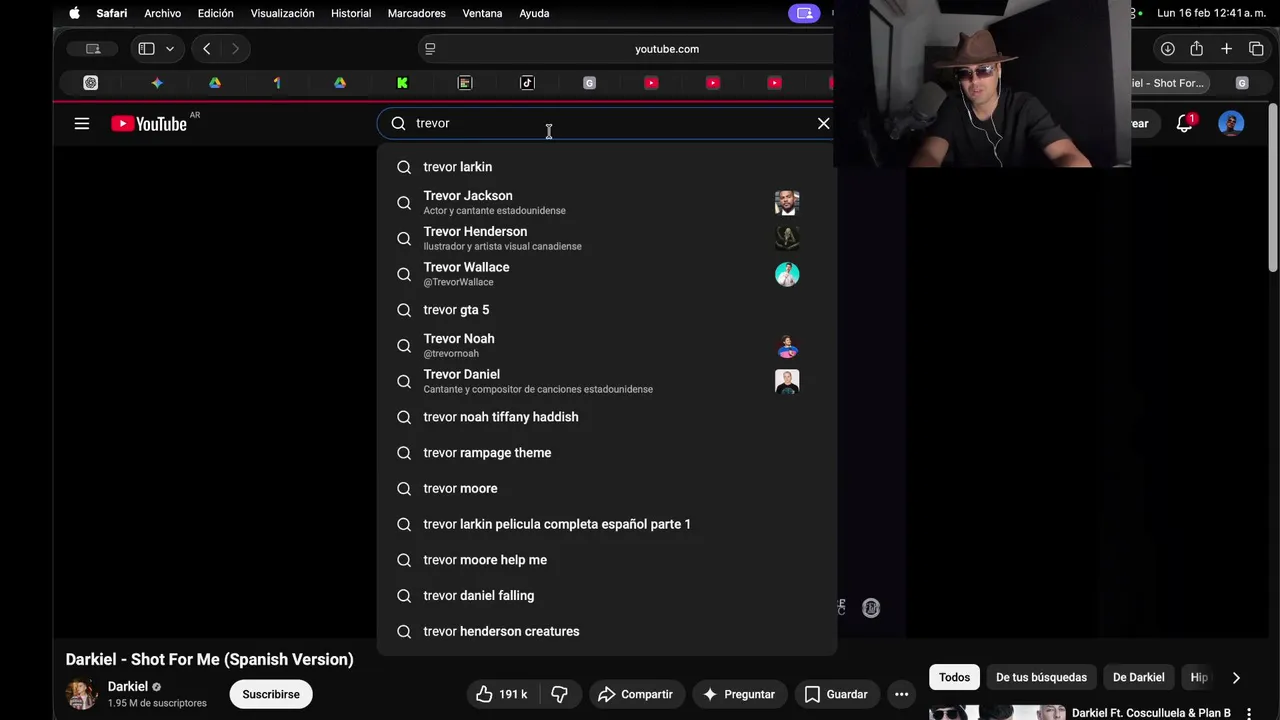Click Trevor Wallace's avatar thumbnail

[x=787, y=274]
